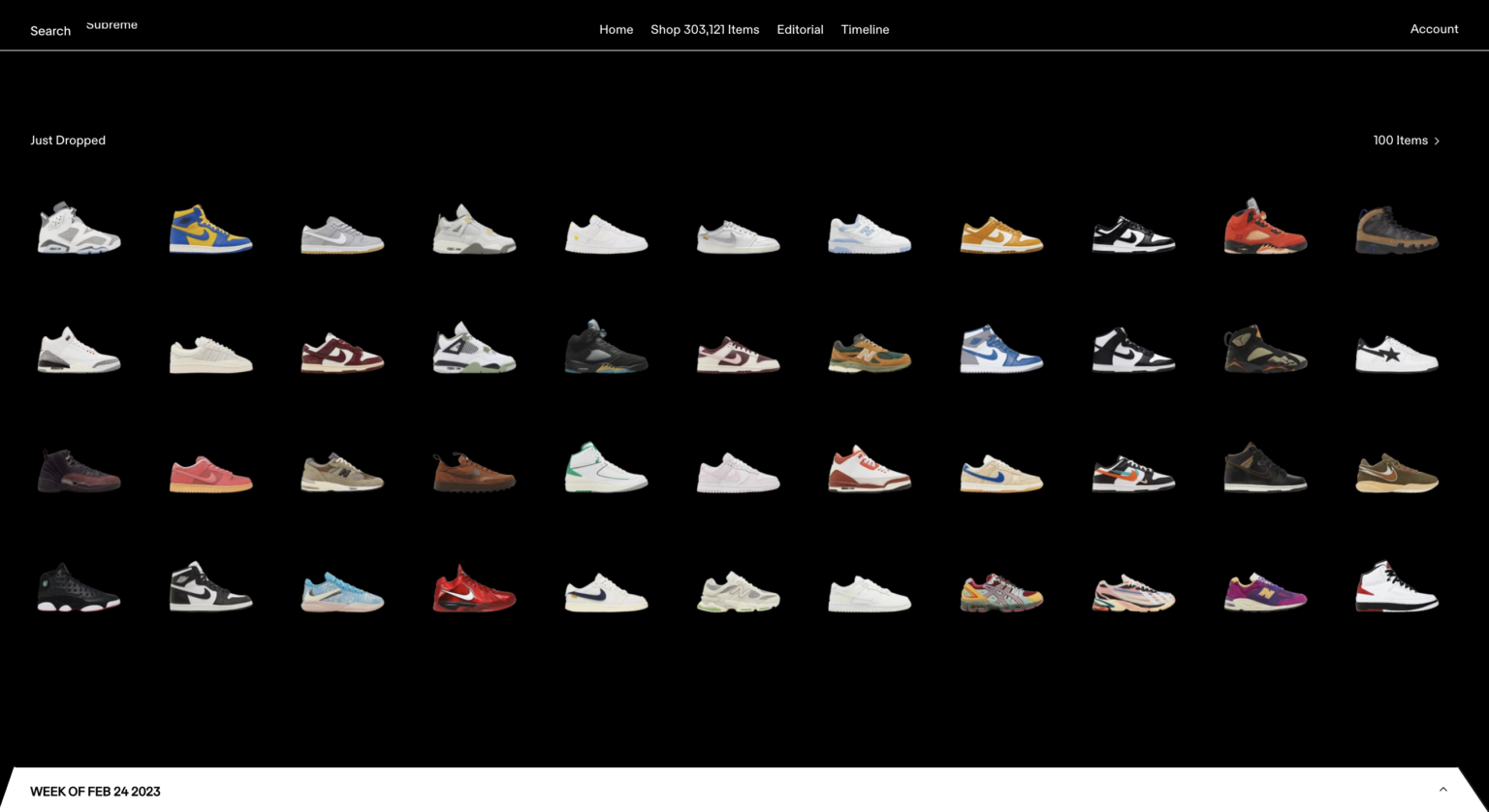The width and height of the screenshot is (1489, 812).
Task: Open the golden yellow Dunk Low sneaker
Action: pos(1001,235)
